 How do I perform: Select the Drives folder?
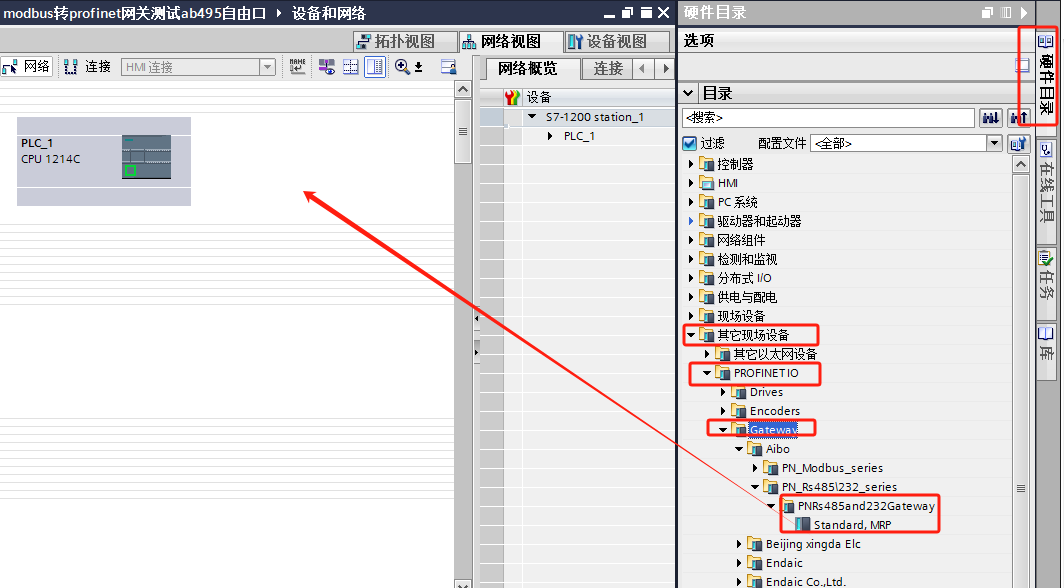coord(766,392)
